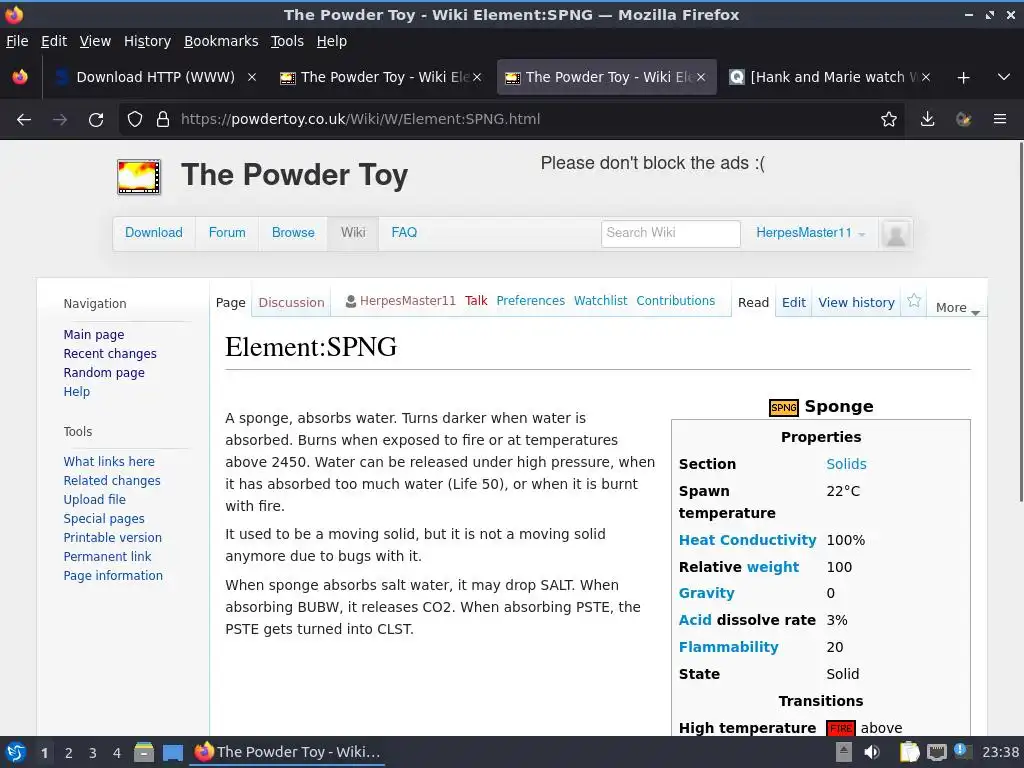Go to the Forum page

click(227, 233)
